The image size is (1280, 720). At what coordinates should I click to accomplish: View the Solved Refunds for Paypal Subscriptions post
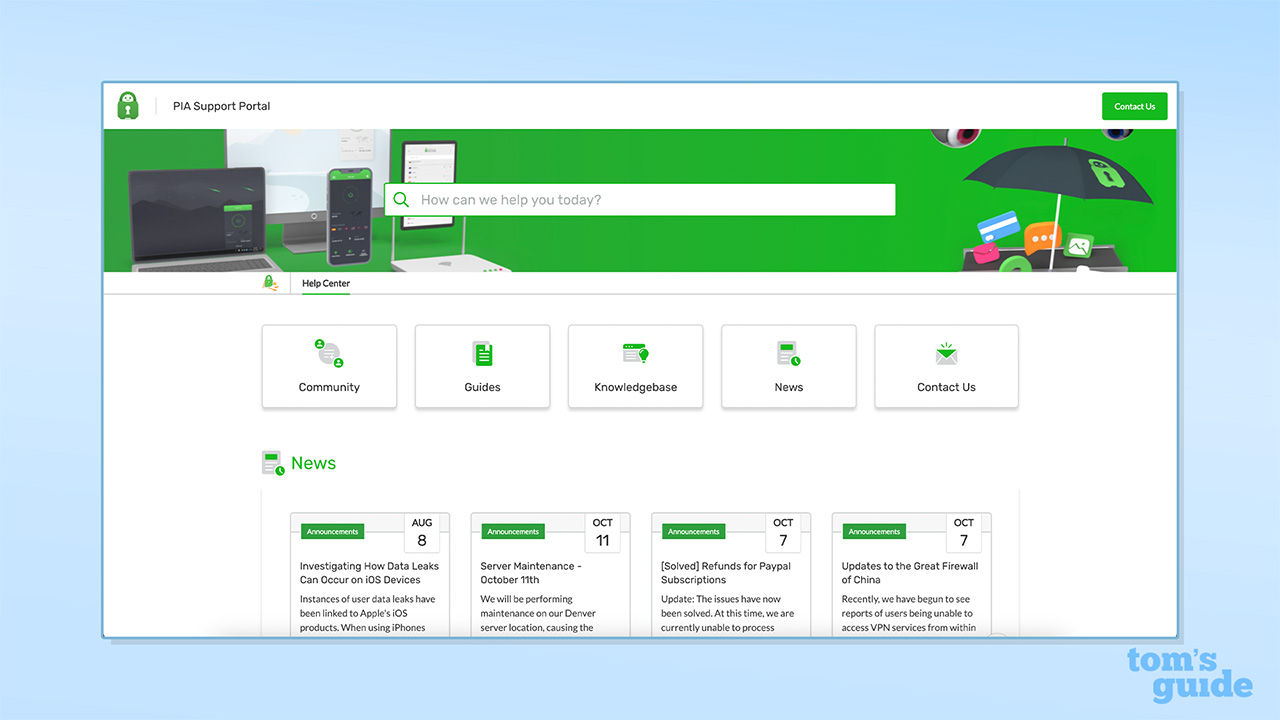(725, 572)
